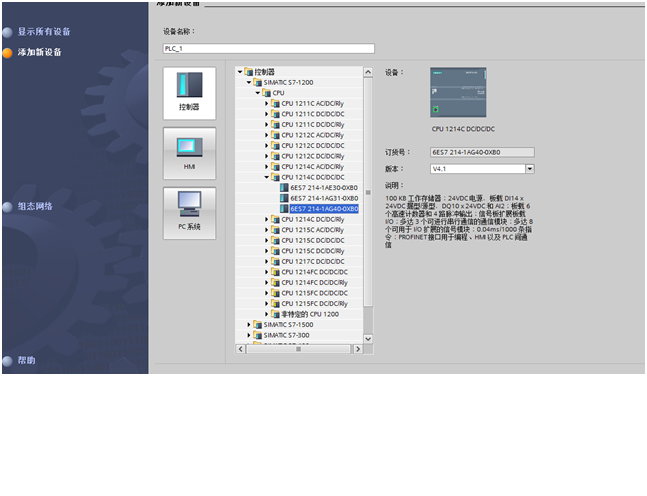Click the CPU 1214FC DC/DC/DC folder icon
This screenshot has width=647, height=496.
point(275,272)
